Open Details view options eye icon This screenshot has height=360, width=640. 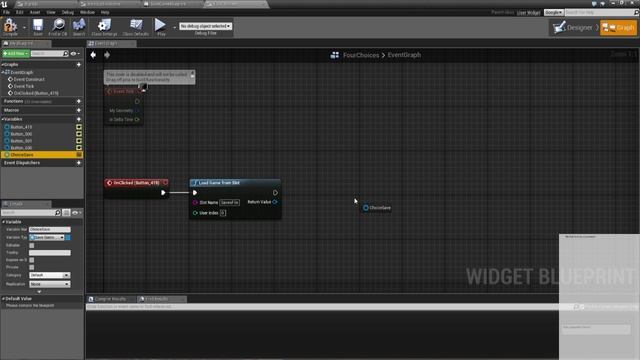coord(76,213)
